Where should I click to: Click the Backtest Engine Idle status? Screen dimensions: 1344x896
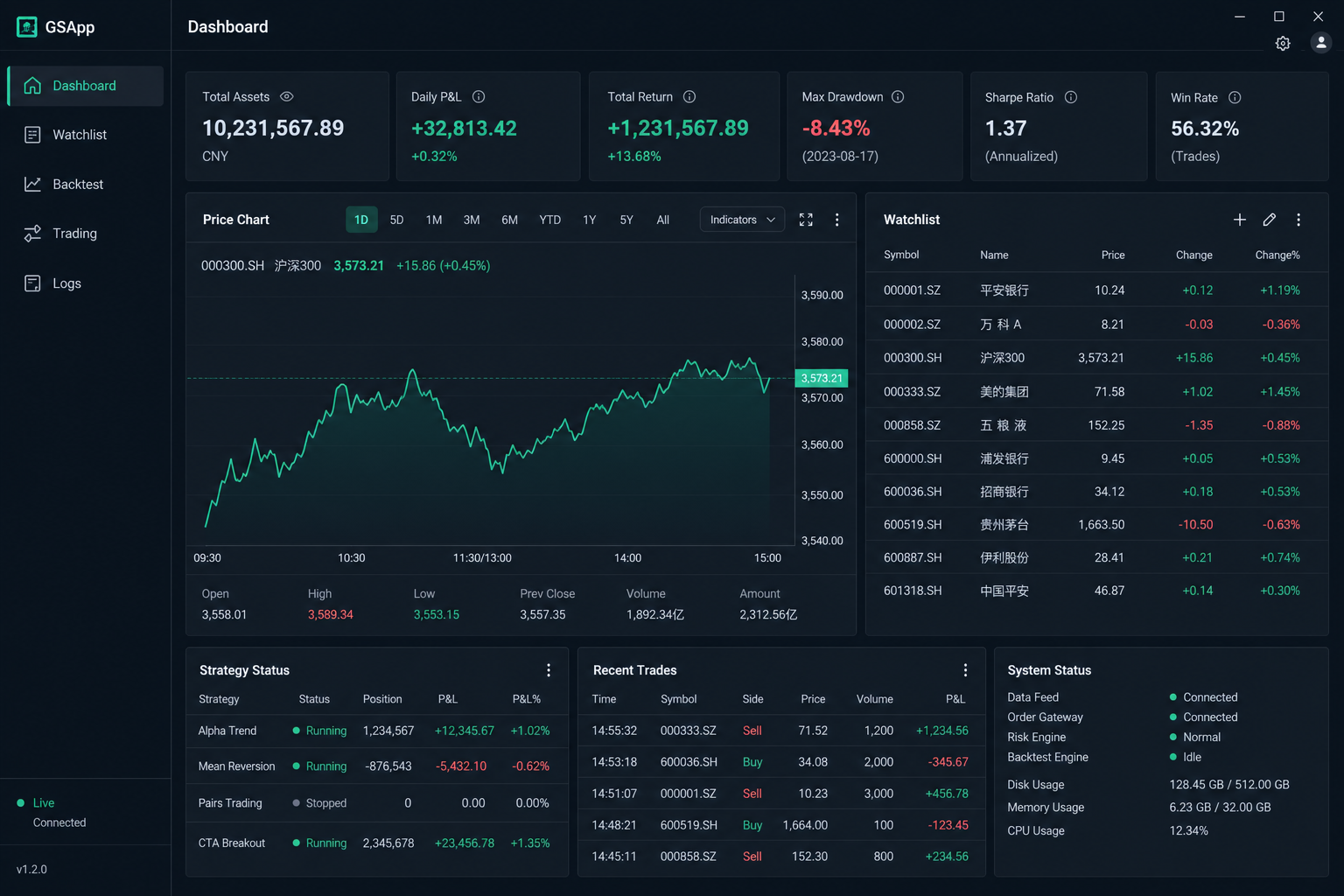click(x=1186, y=758)
